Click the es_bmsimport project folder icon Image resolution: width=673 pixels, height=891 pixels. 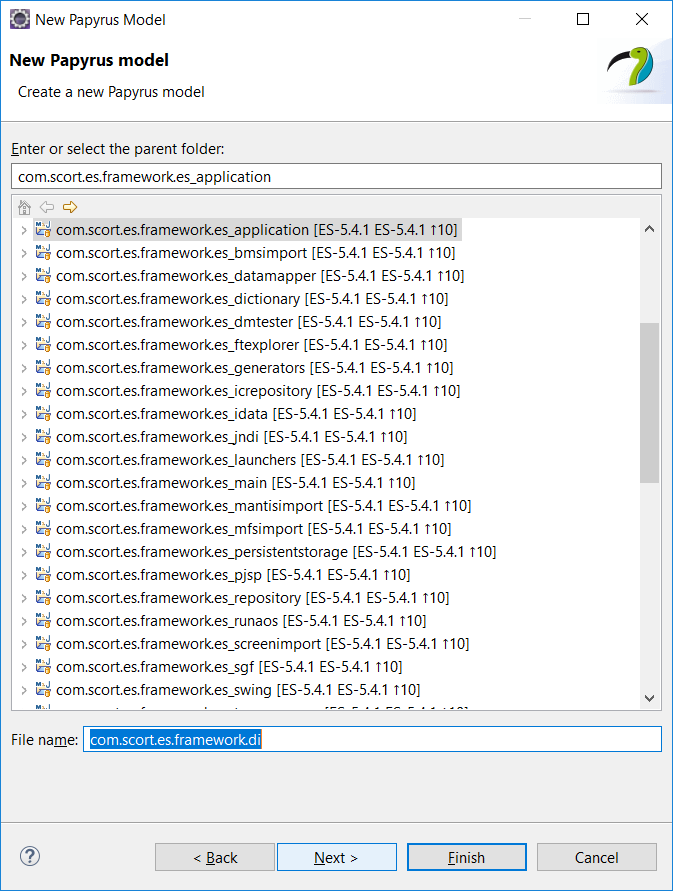43,253
